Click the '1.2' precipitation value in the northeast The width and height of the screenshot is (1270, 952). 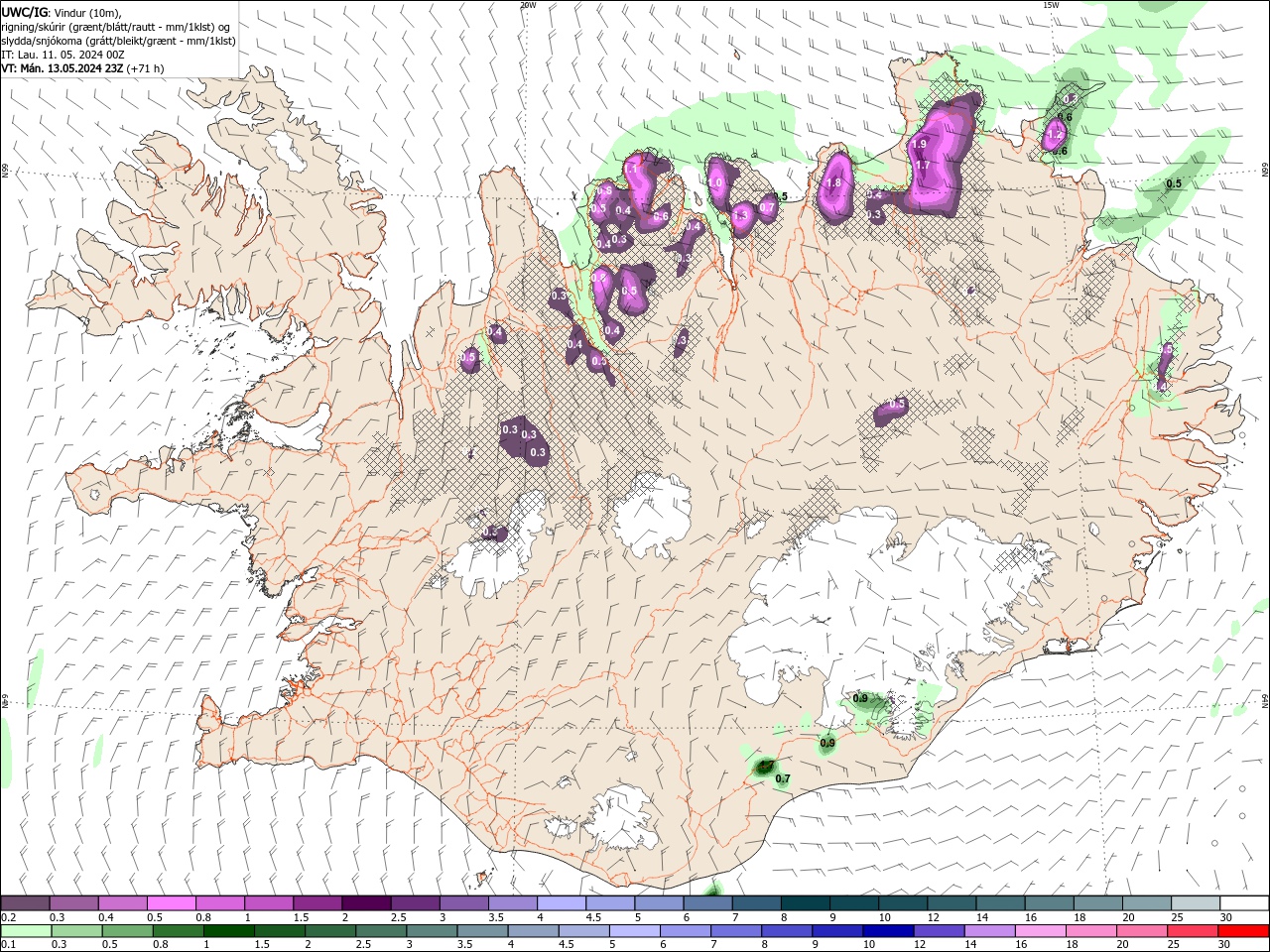point(1055,134)
